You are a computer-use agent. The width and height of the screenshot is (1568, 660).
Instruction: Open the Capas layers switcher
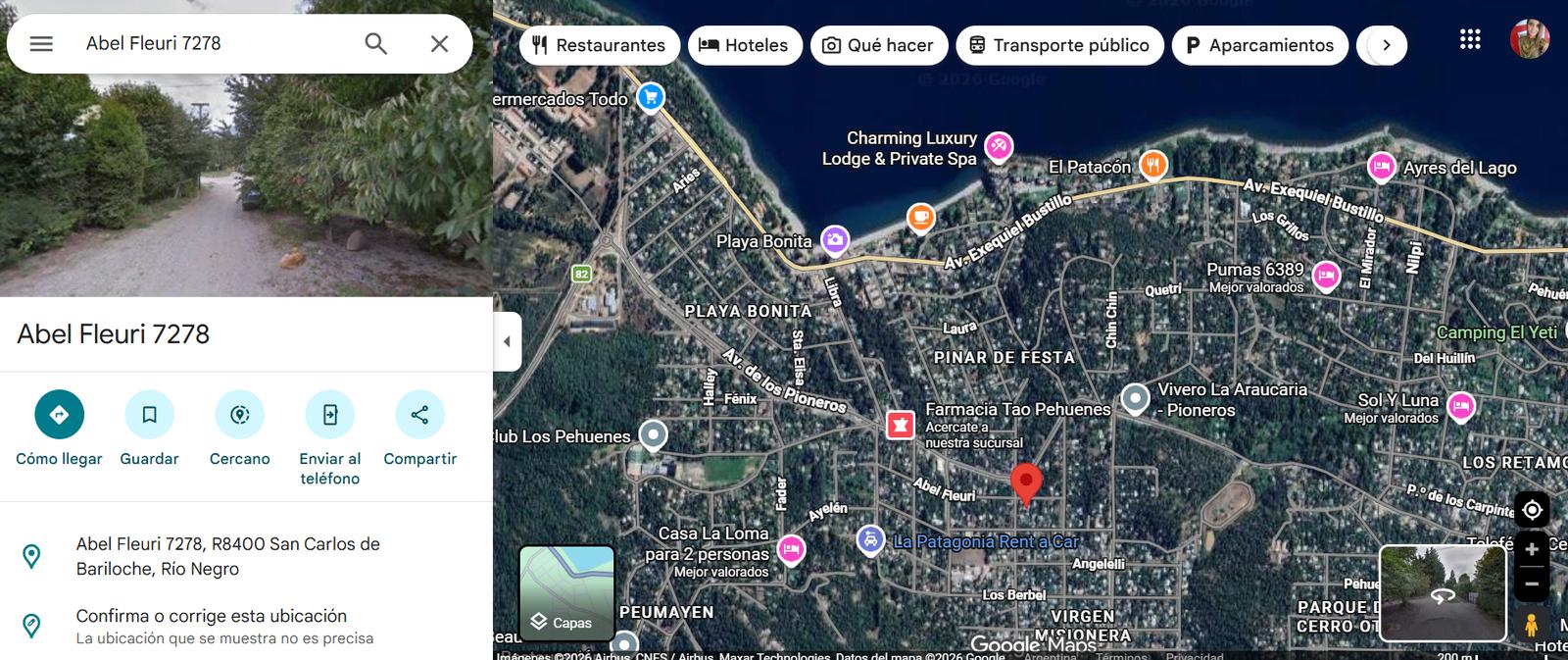pyautogui.click(x=566, y=592)
